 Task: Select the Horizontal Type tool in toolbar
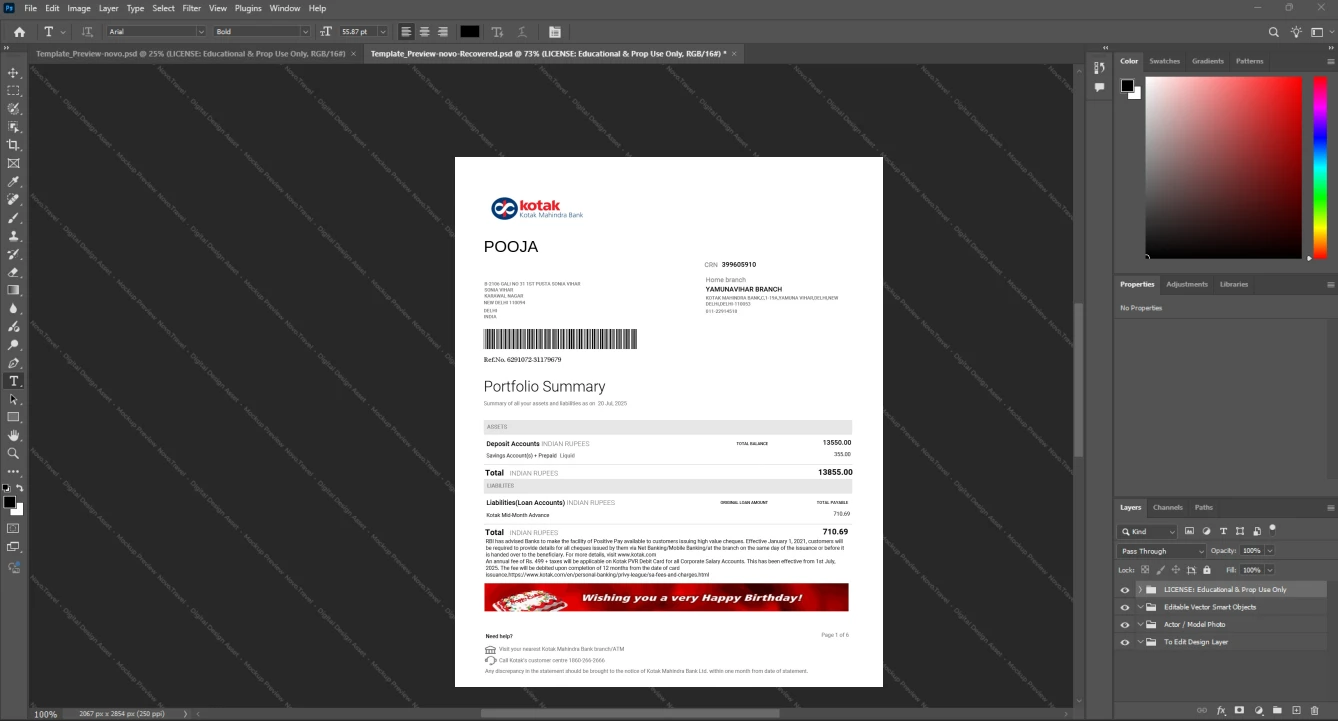coord(14,381)
